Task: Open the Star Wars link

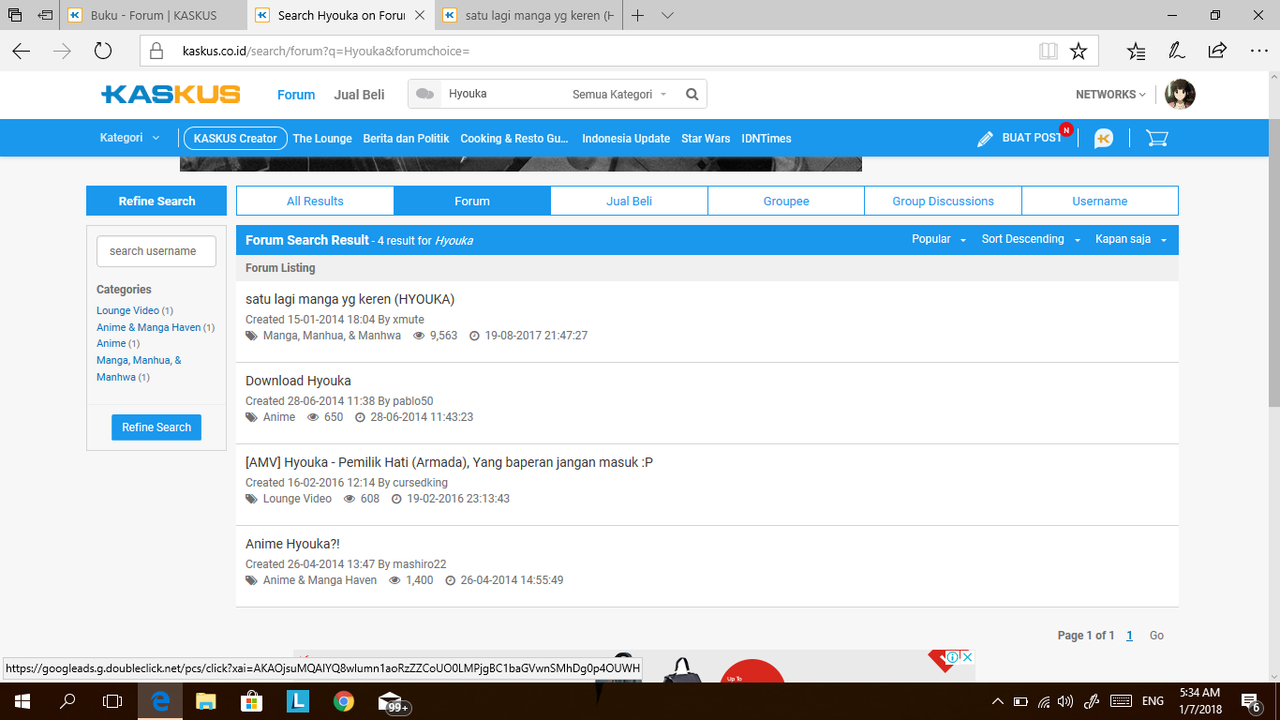Action: pyautogui.click(x=706, y=138)
